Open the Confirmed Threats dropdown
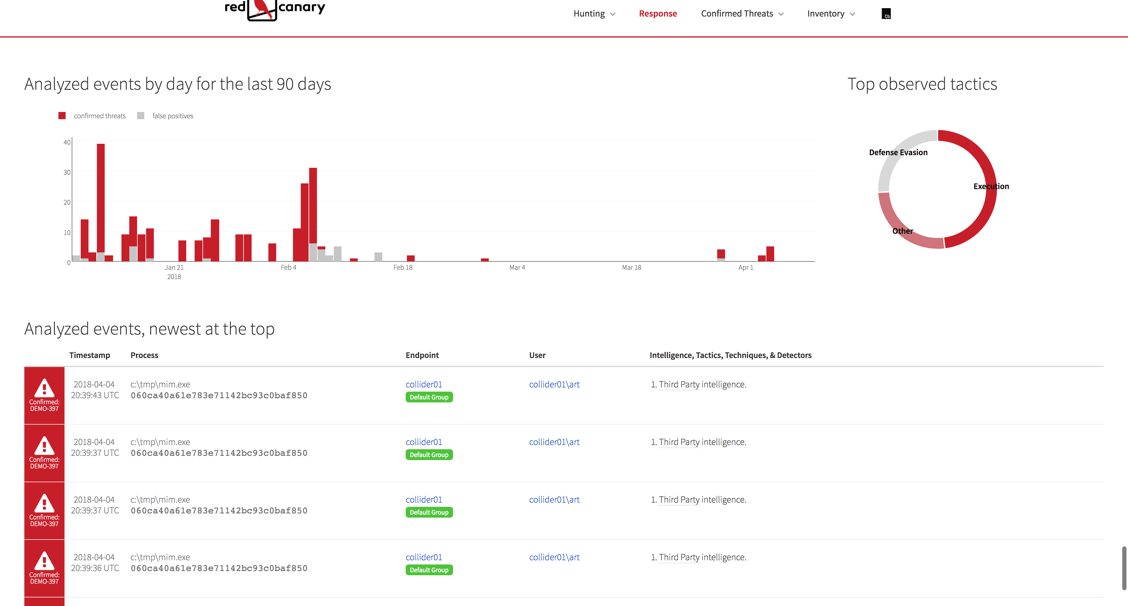The width and height of the screenshot is (1128, 606). tap(742, 14)
